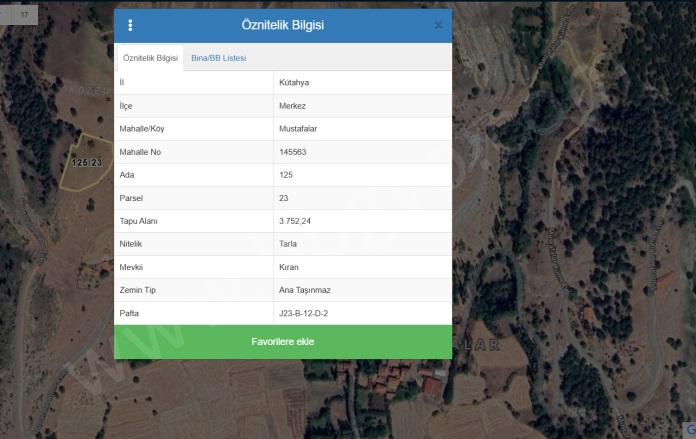
Task: Click the Tapu Alanı value 3.752,24
Action: point(296,221)
